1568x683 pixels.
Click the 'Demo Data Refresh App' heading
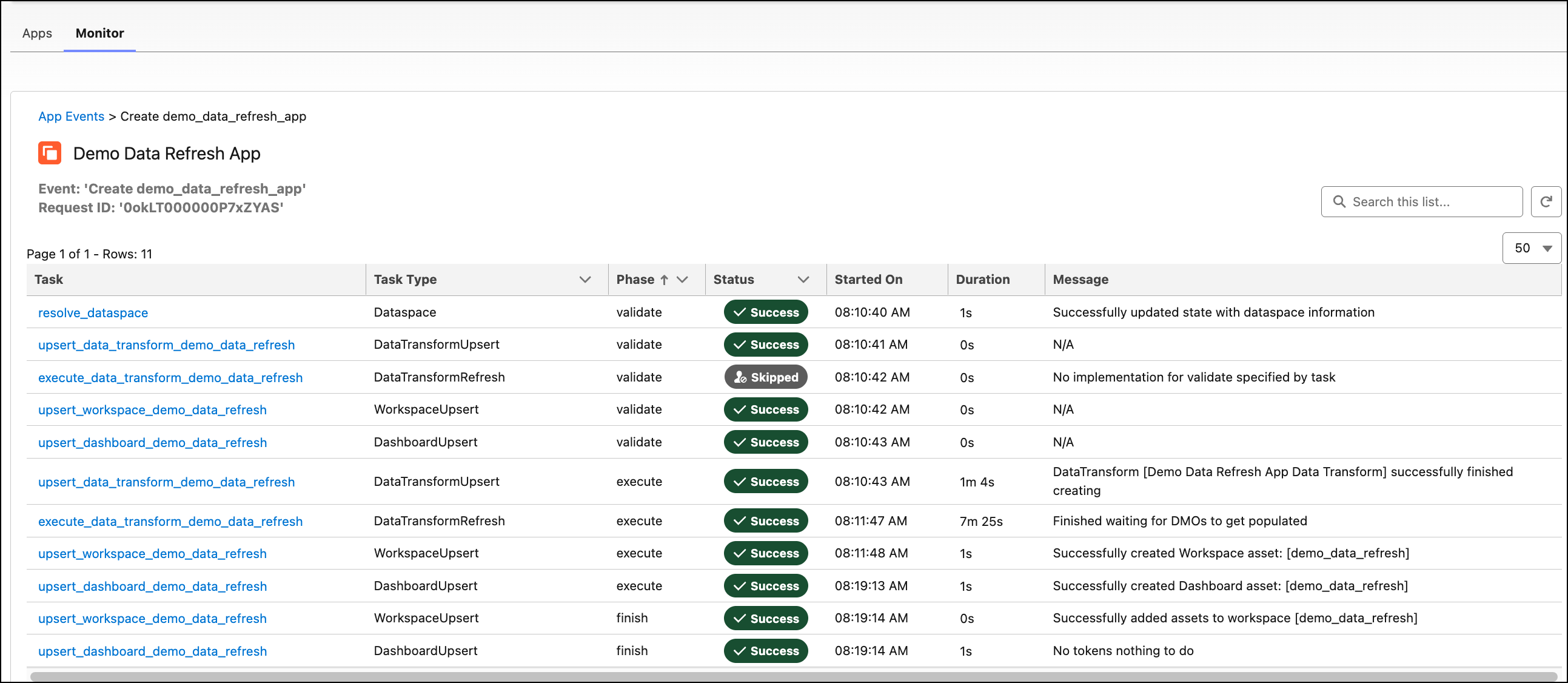[167, 153]
